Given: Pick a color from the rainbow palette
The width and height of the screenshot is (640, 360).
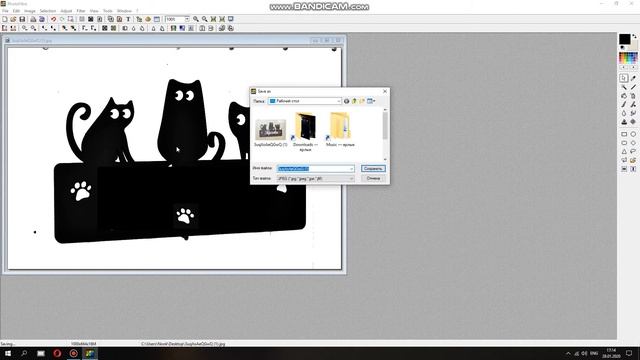Looking at the screenshot, I should point(628,58).
